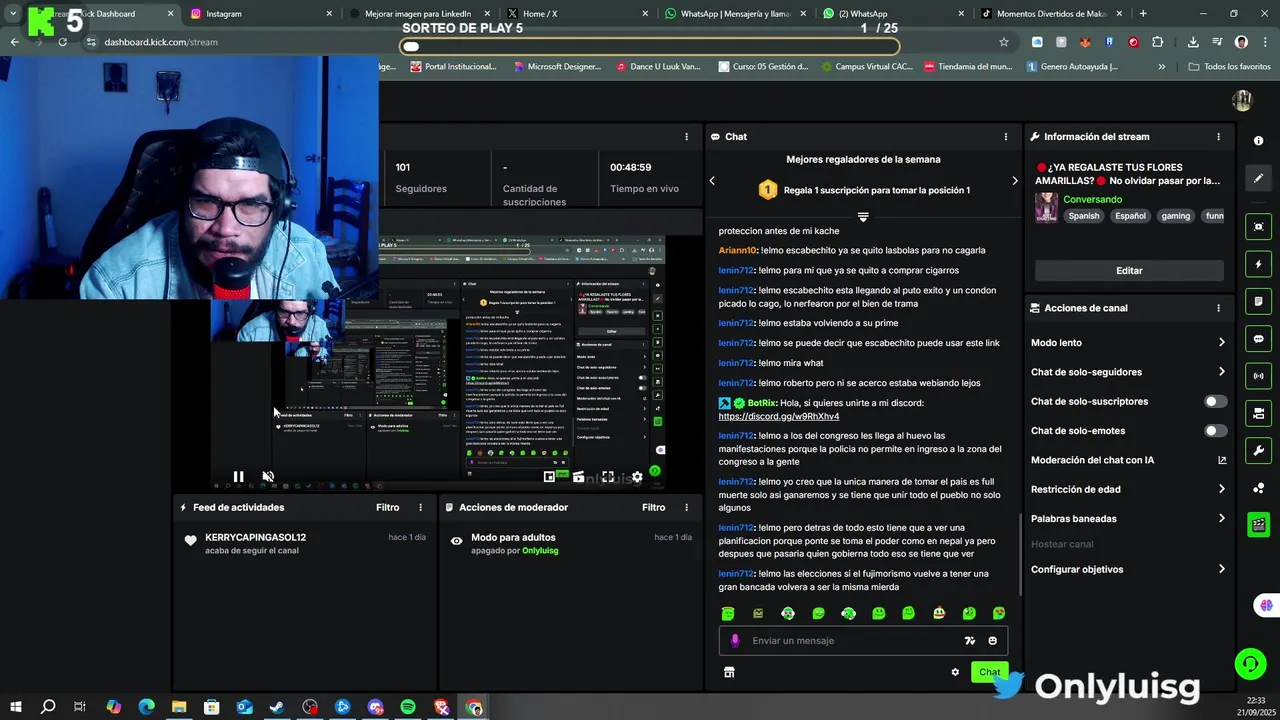Image resolution: width=1280 pixels, height=720 pixels.
Task: Toggle the stream preview widget icon
Action: (x=1258, y=227)
